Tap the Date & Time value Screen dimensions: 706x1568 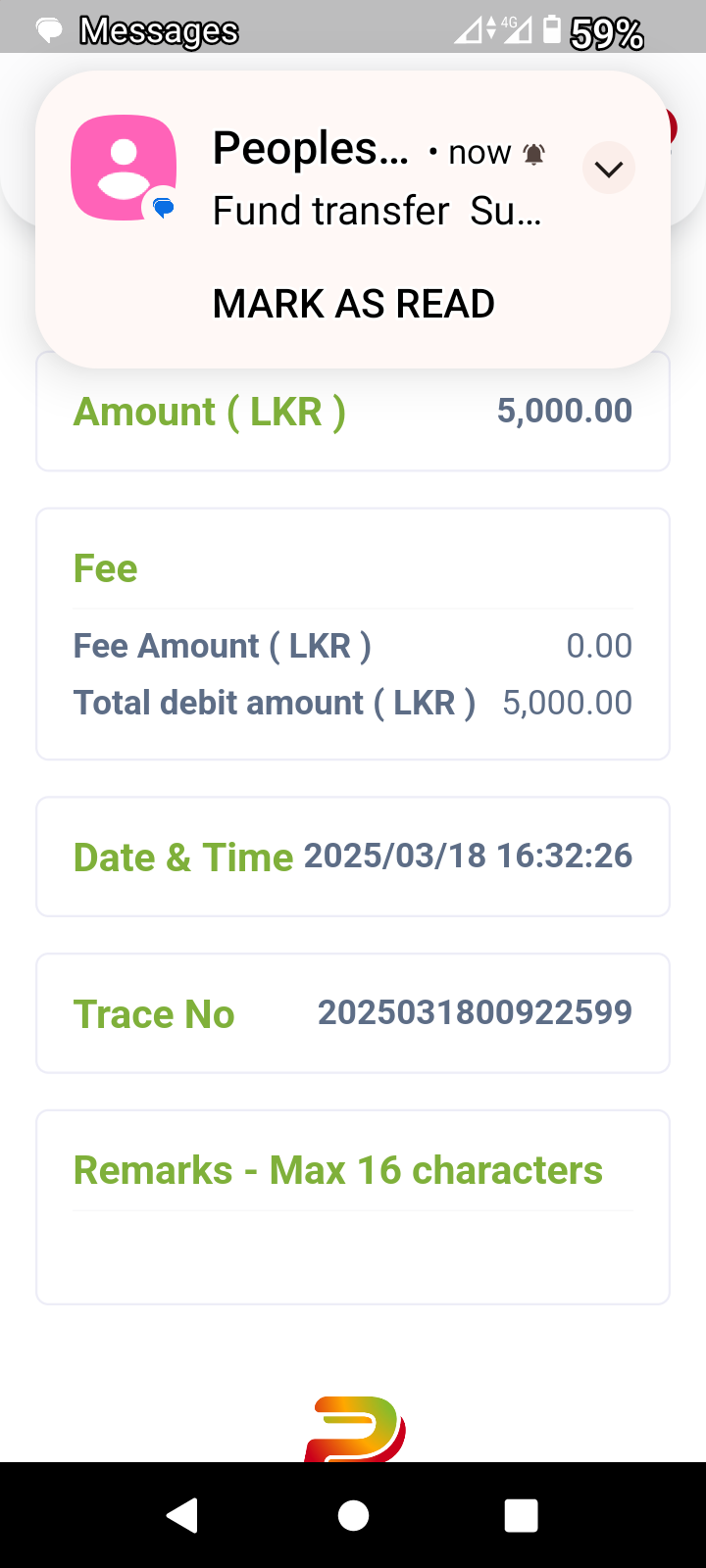[x=468, y=856]
